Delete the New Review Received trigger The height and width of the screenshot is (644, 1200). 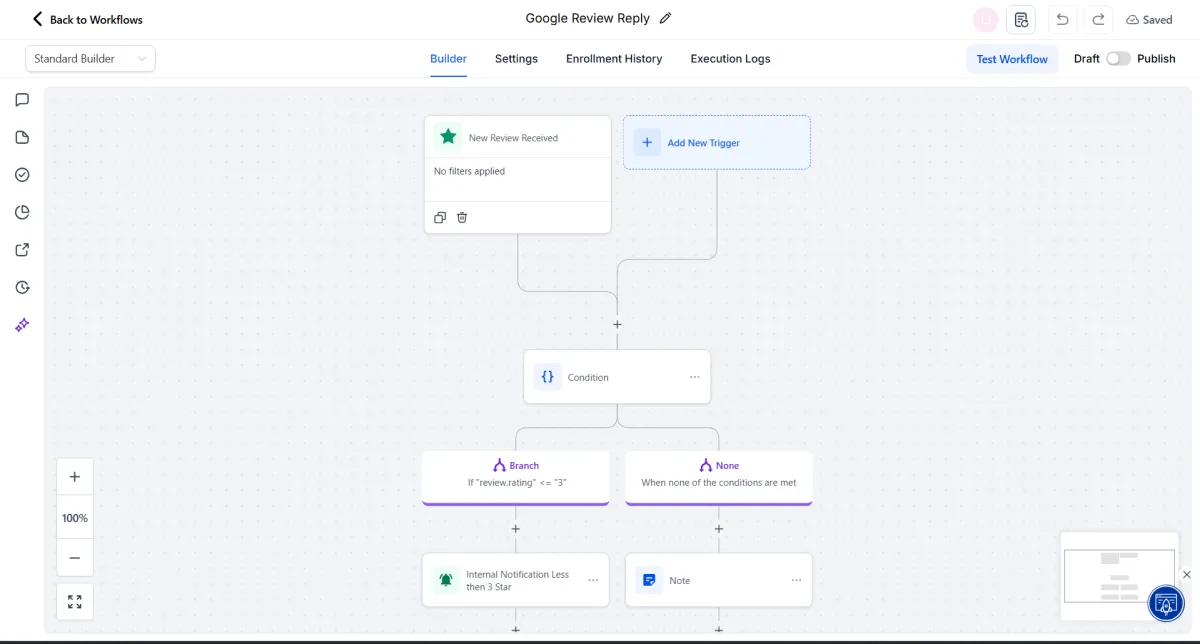coord(462,217)
